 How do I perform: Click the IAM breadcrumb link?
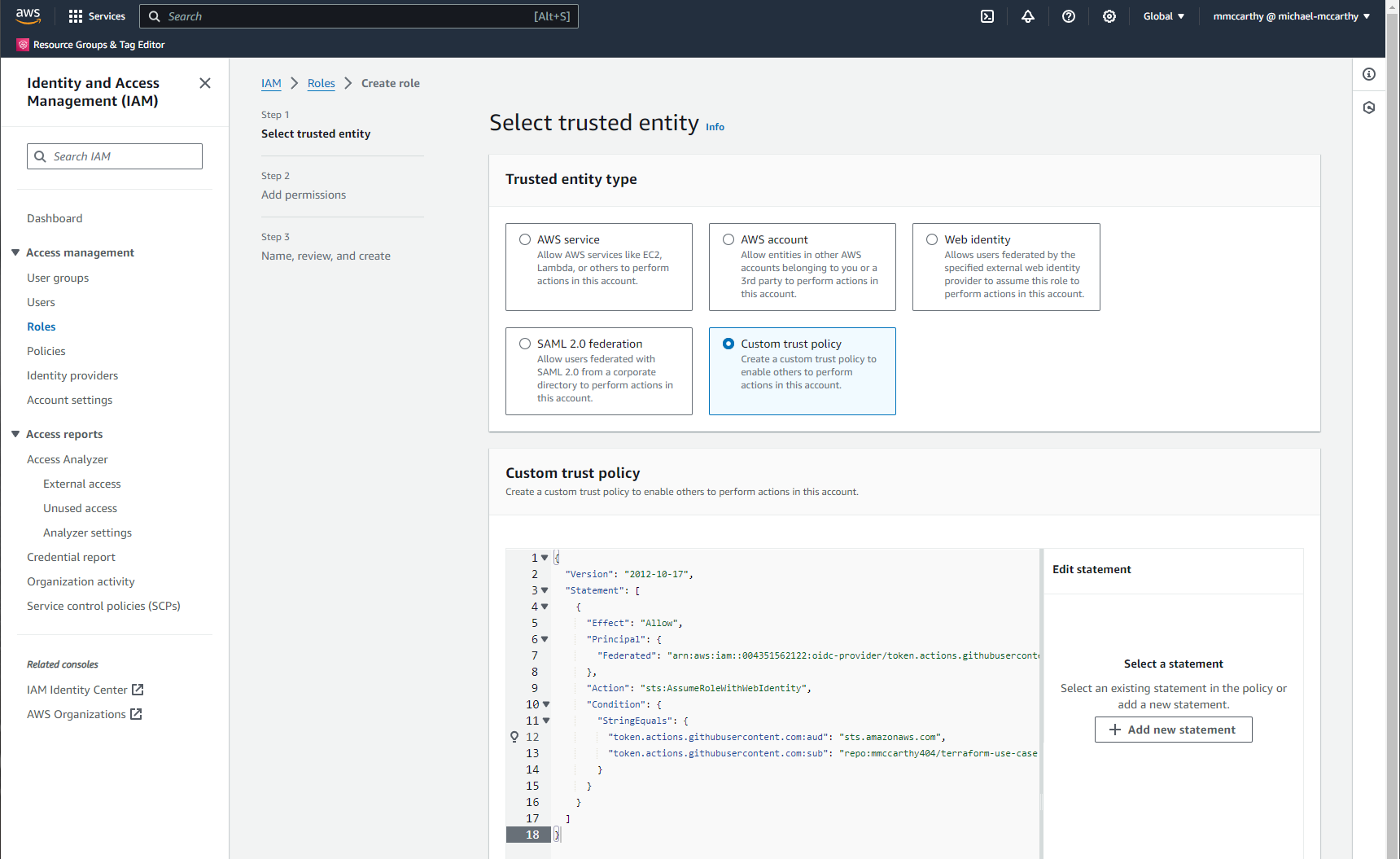[271, 83]
